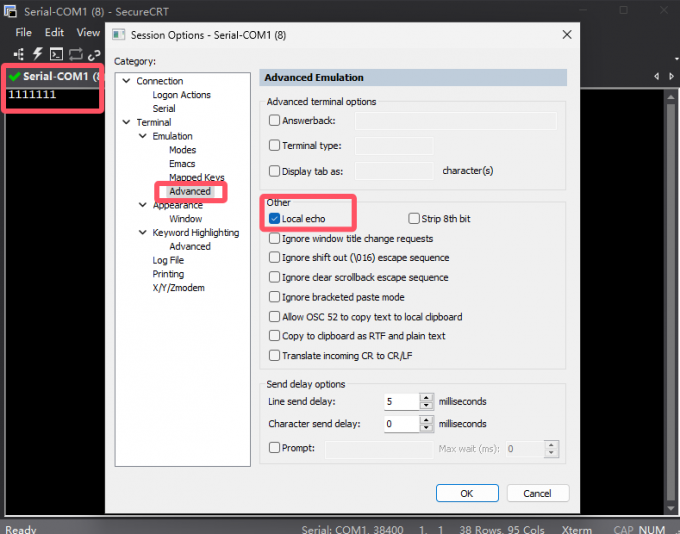Click the terminal vertical scrollbar down arrow
Viewport: 680px width, 534px height.
pyautogui.click(x=671, y=508)
